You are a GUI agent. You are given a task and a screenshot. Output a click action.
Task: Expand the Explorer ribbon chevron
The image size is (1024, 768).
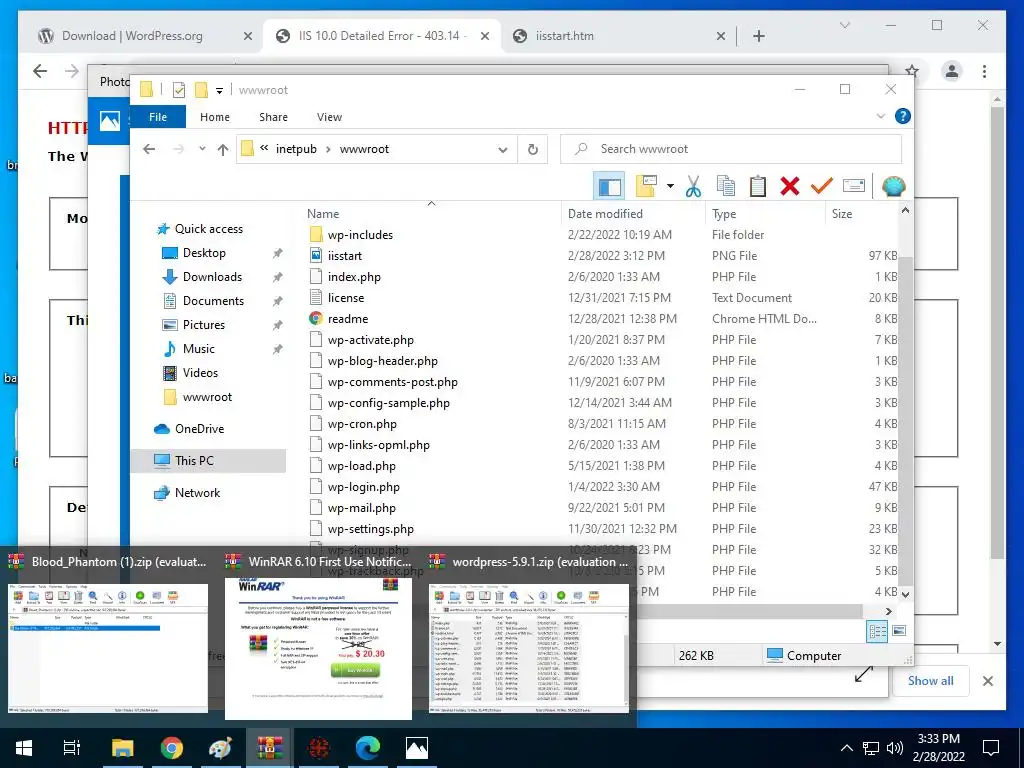(881, 116)
